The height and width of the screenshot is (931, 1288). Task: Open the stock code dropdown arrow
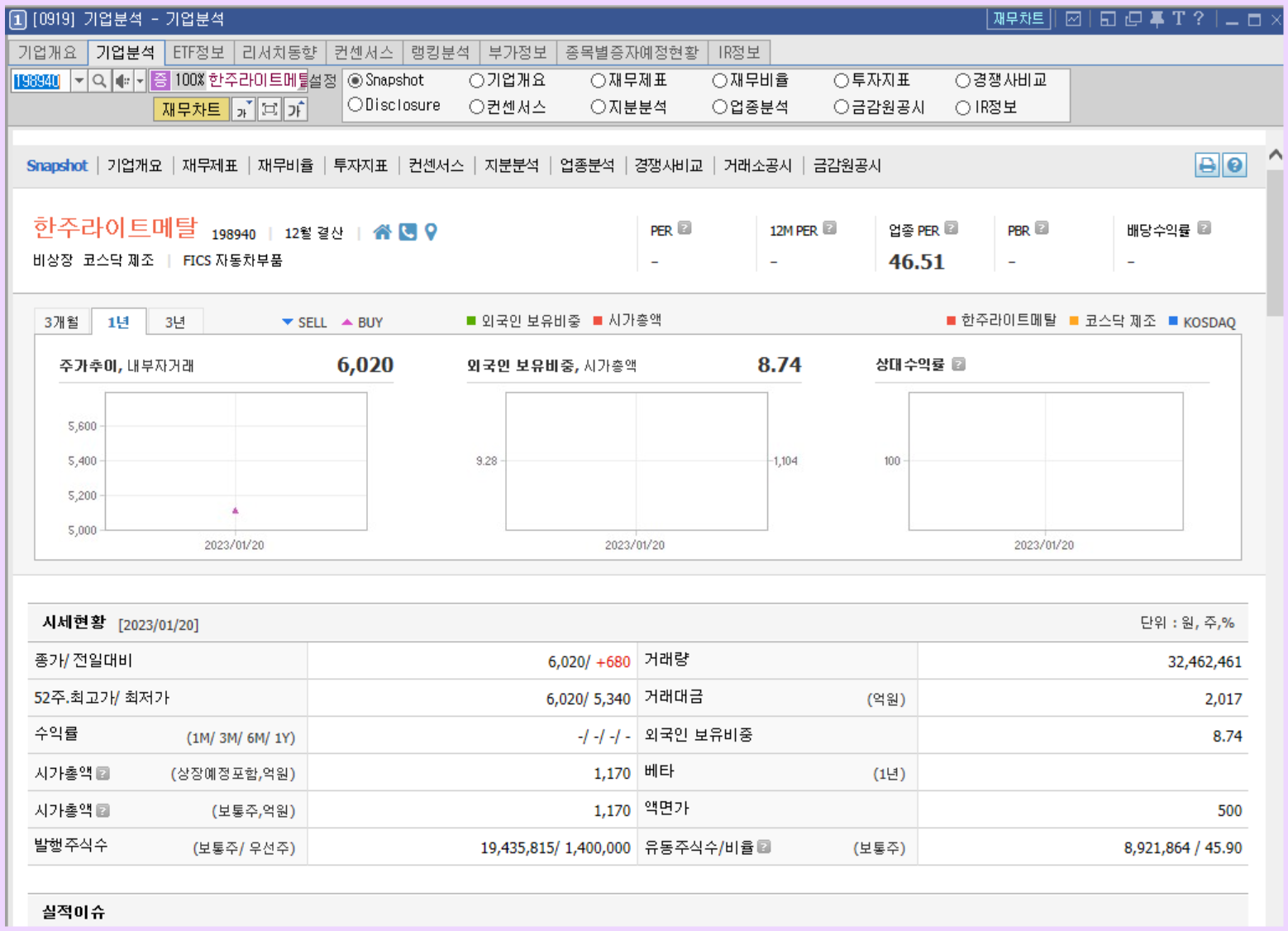click(79, 80)
